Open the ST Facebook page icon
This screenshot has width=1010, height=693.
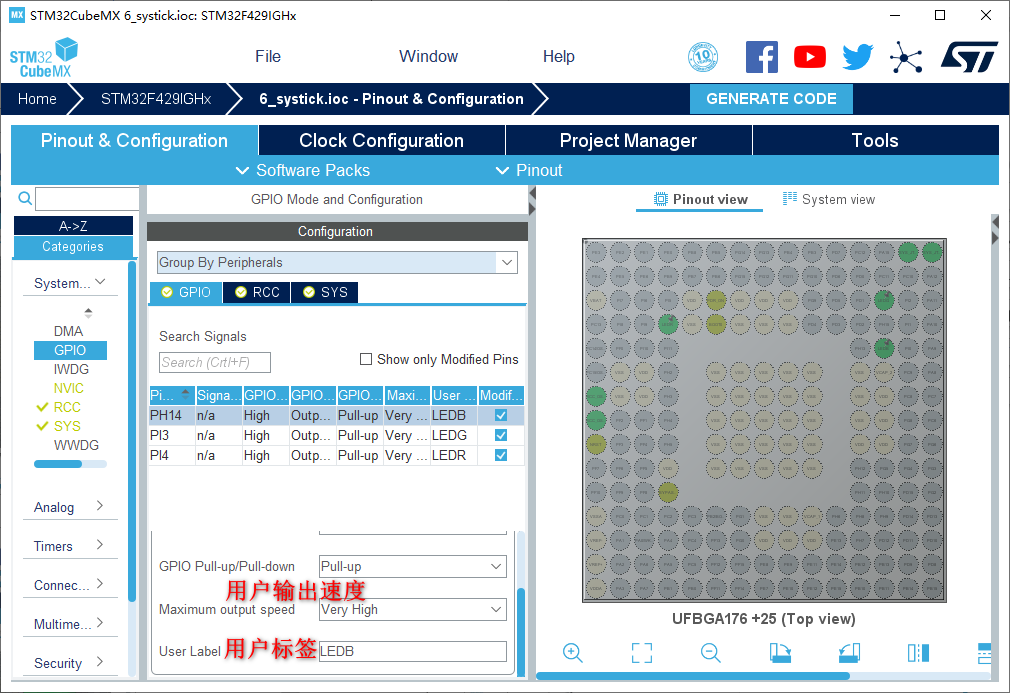762,57
